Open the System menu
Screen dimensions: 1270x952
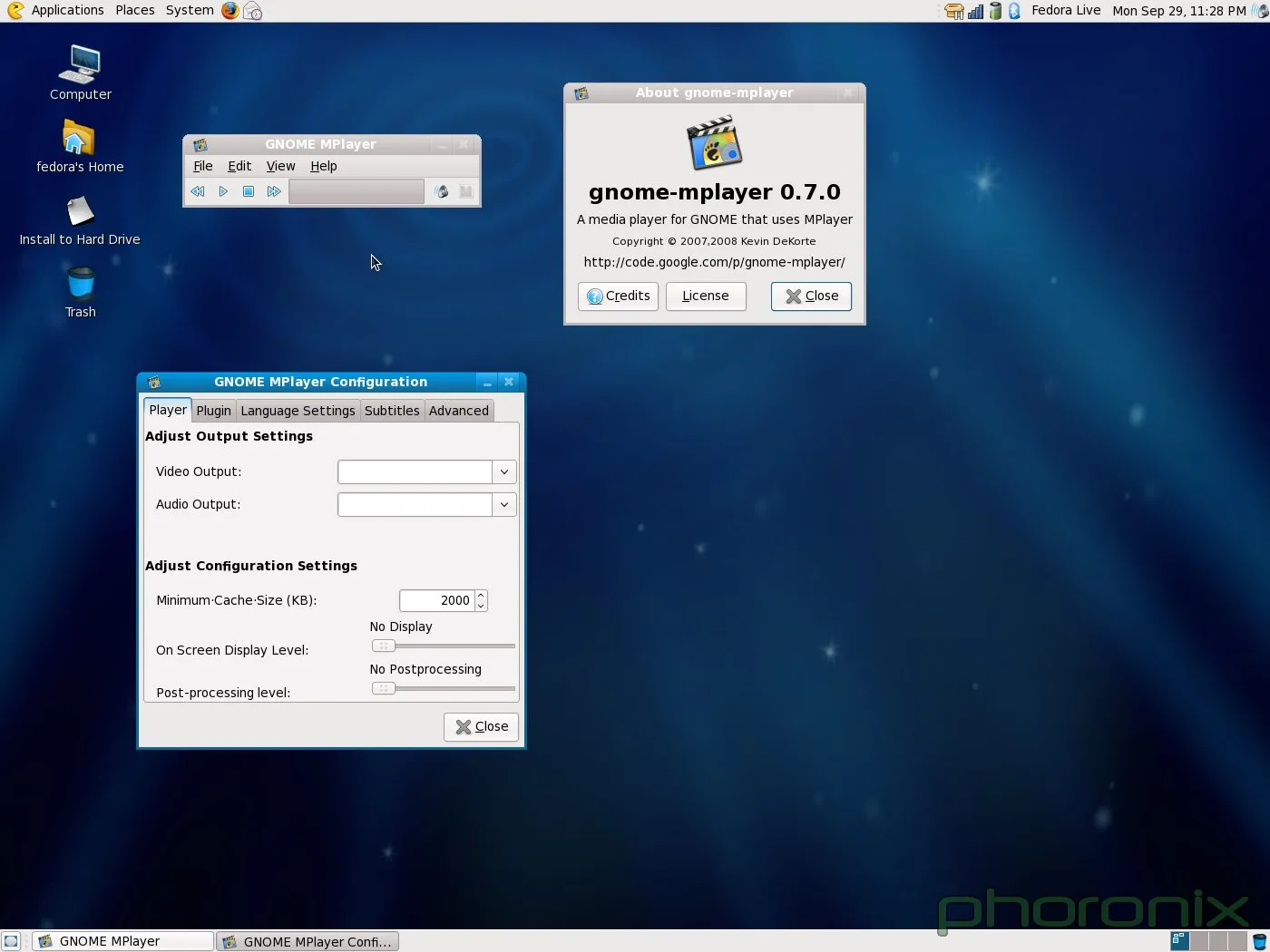click(x=190, y=10)
